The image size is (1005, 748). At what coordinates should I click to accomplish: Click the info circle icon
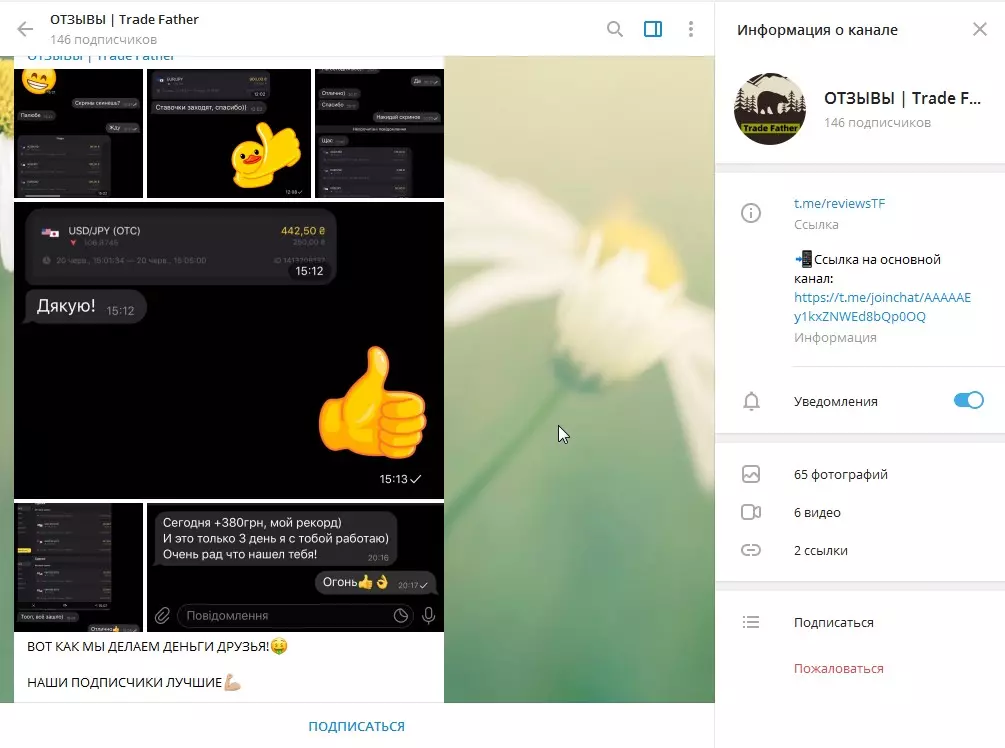[751, 213]
